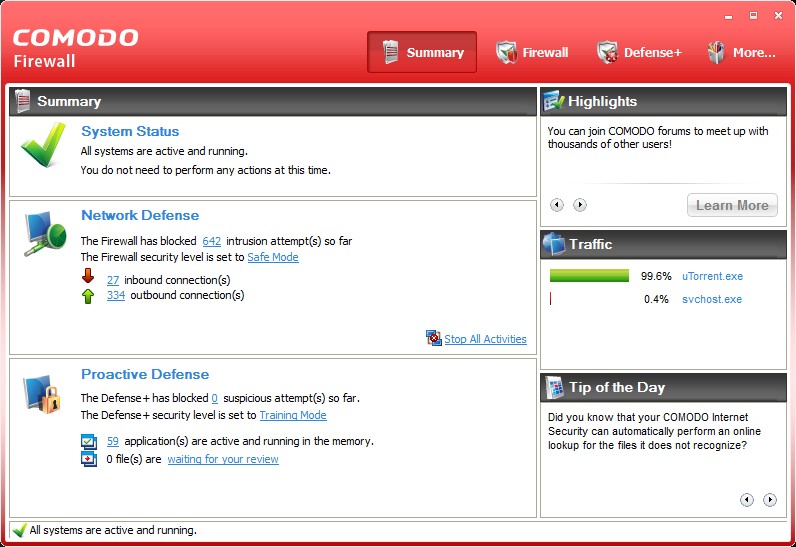Click the Learn More button

click(x=732, y=205)
